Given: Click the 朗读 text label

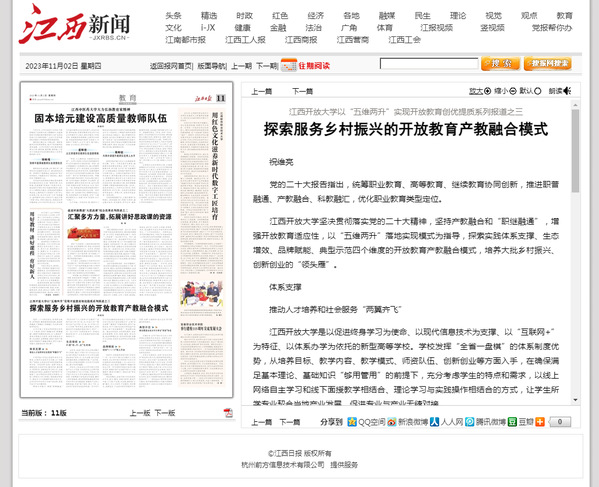Looking at the screenshot, I should [555, 91].
